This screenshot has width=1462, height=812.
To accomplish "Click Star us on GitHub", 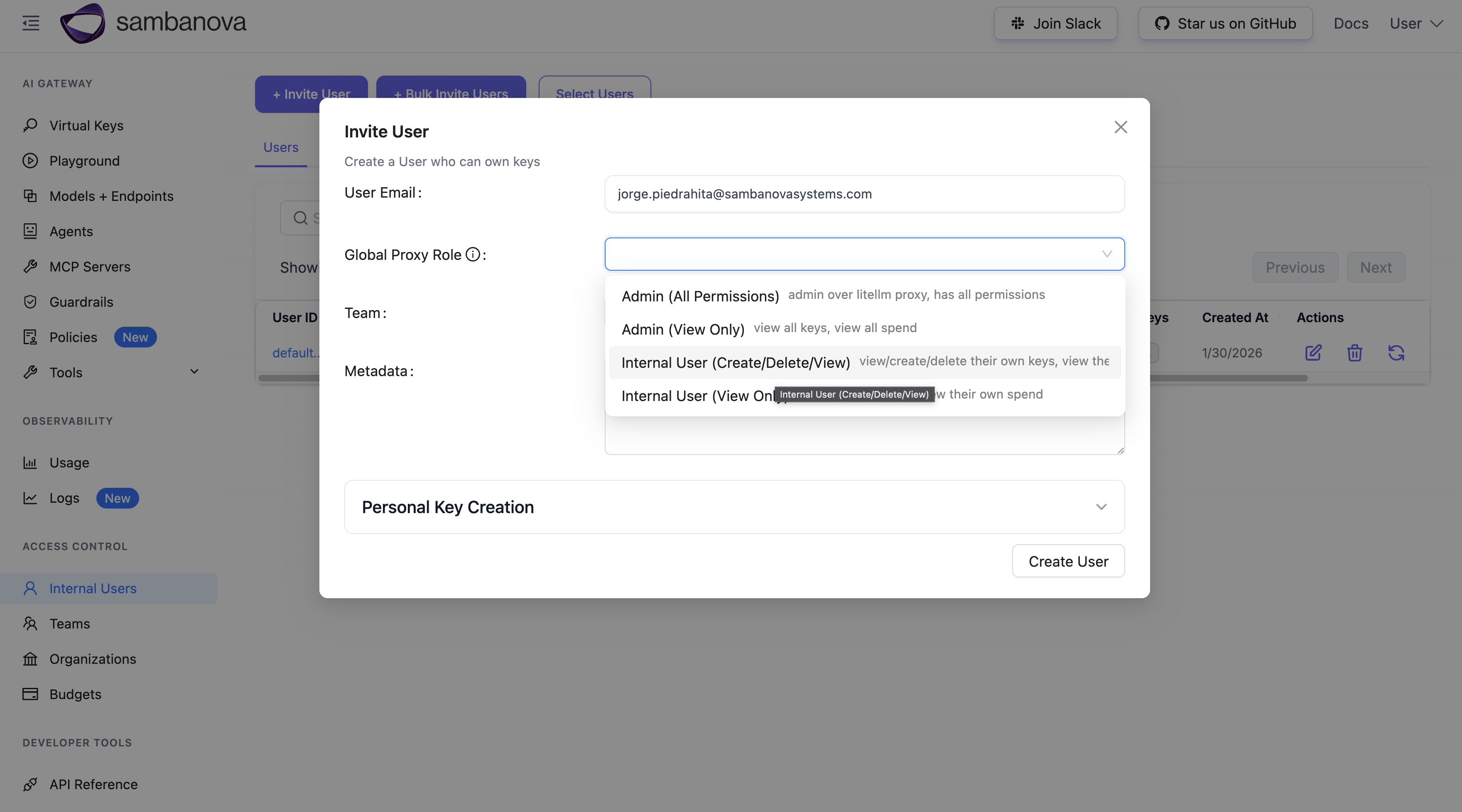I will pos(1225,23).
